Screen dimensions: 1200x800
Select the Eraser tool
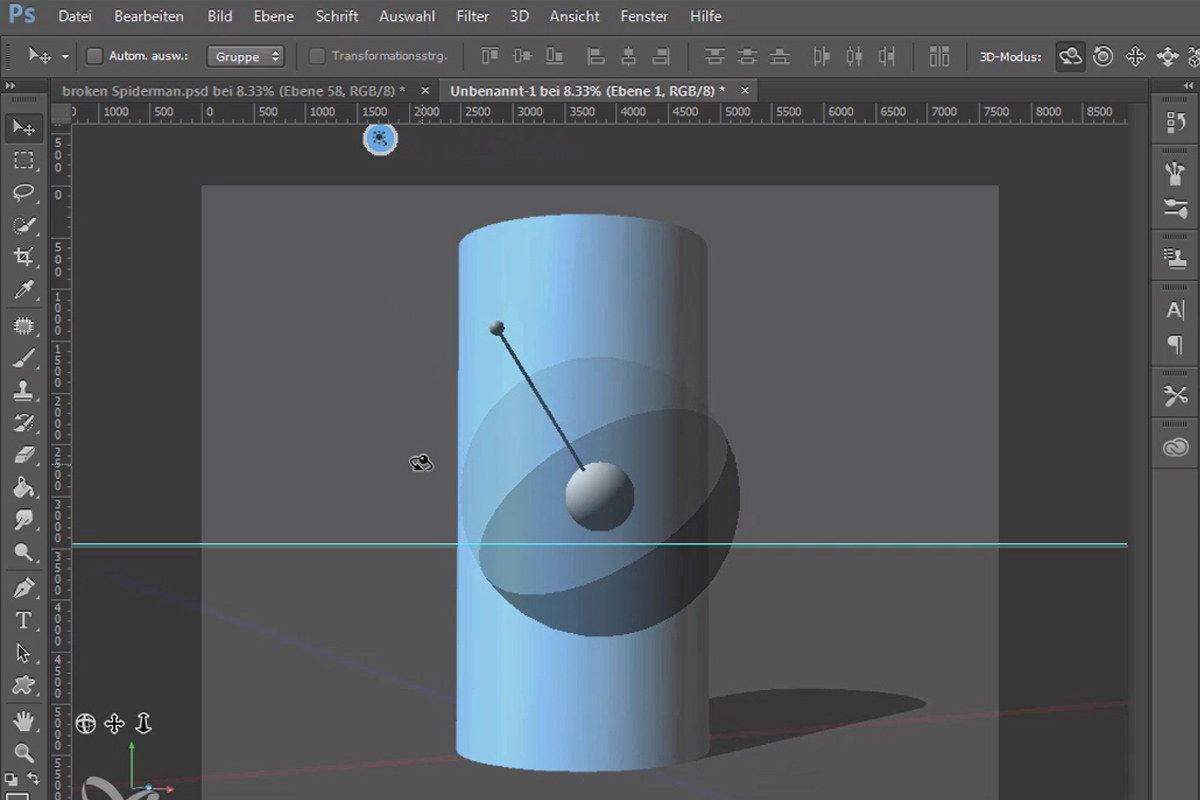[24, 455]
